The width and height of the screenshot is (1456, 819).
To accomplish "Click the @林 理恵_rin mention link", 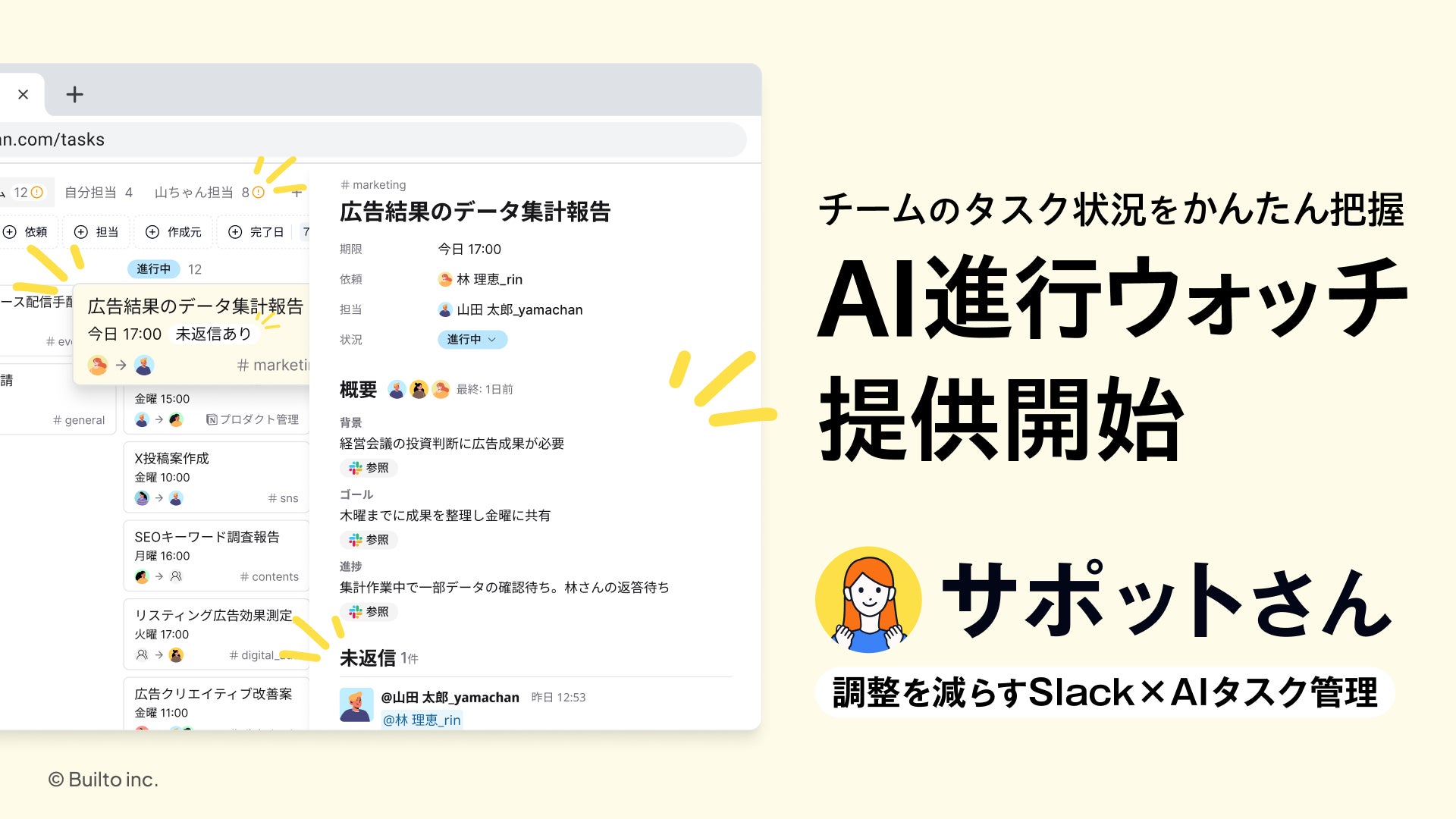I will click(422, 720).
